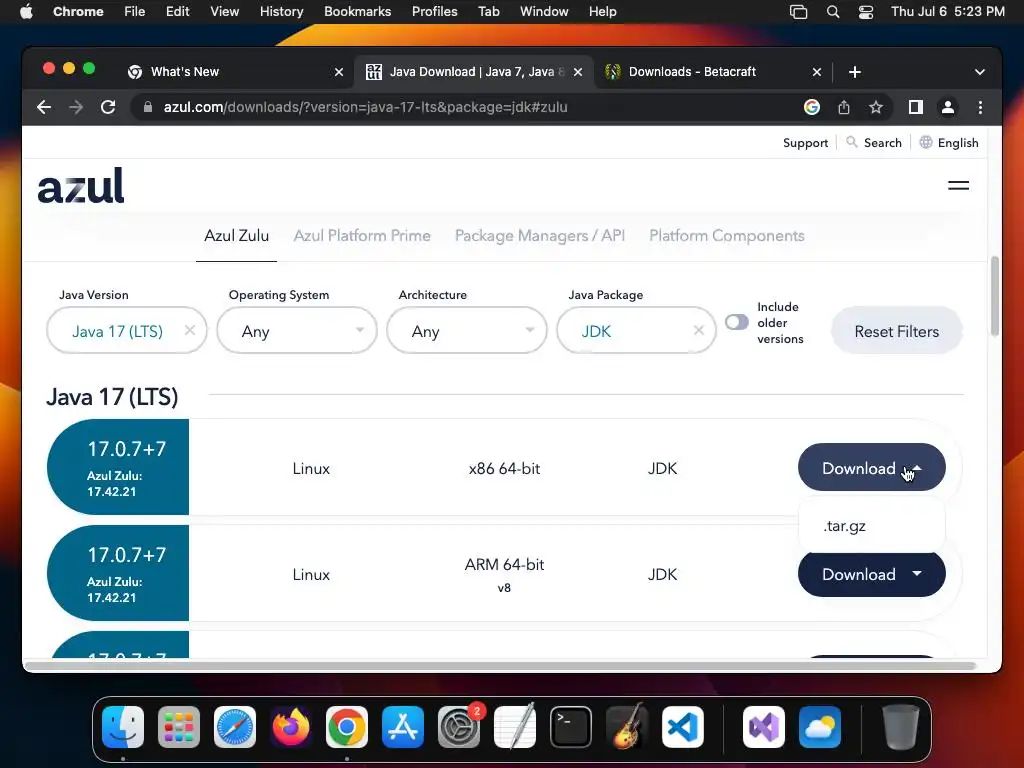
Task: Launch Safari from the dock
Action: (235, 727)
